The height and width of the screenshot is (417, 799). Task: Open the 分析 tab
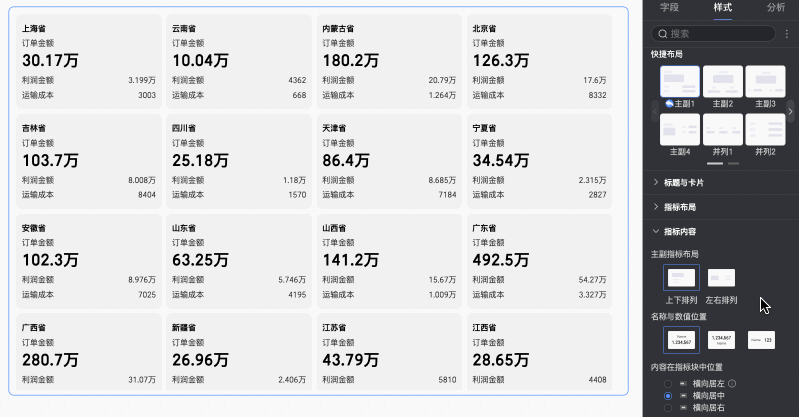pyautogui.click(x=776, y=7)
